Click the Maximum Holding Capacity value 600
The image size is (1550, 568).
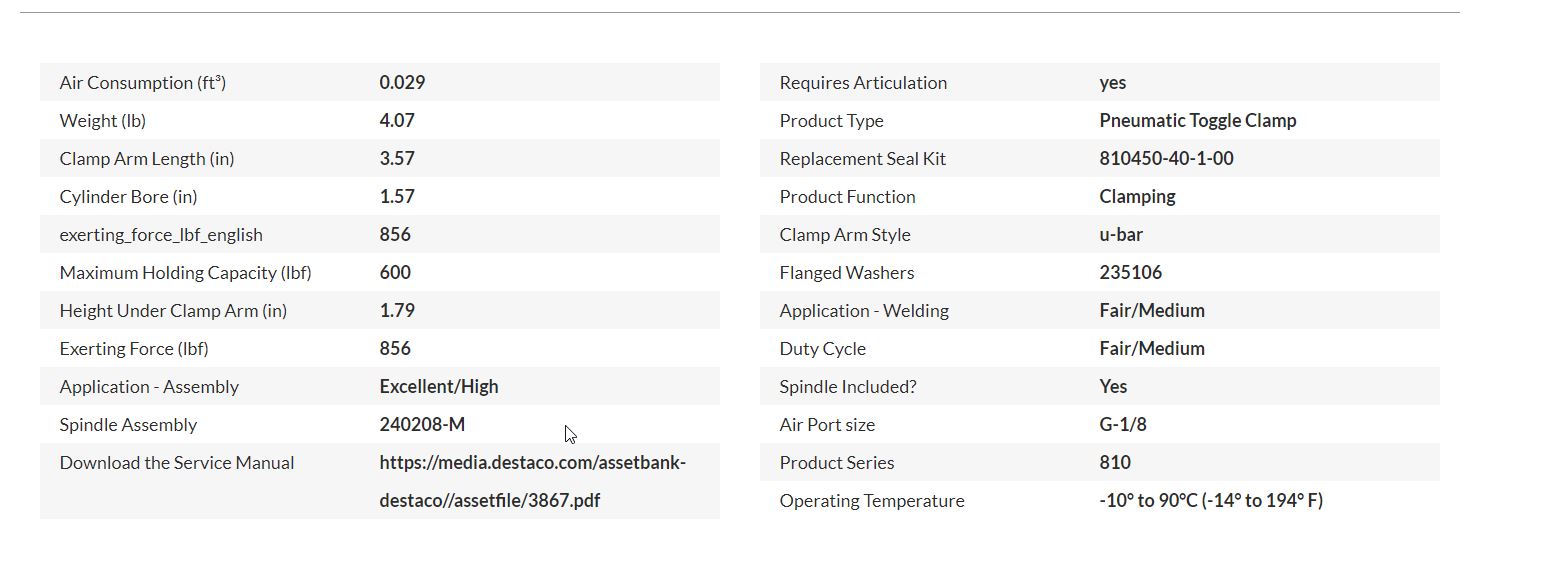395,273
